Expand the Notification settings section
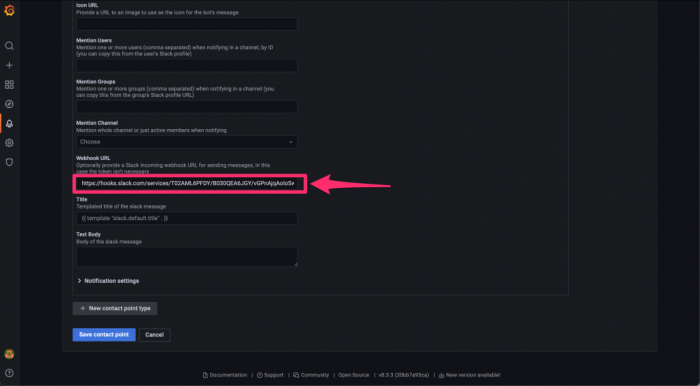This screenshot has width=700, height=386. click(108, 281)
